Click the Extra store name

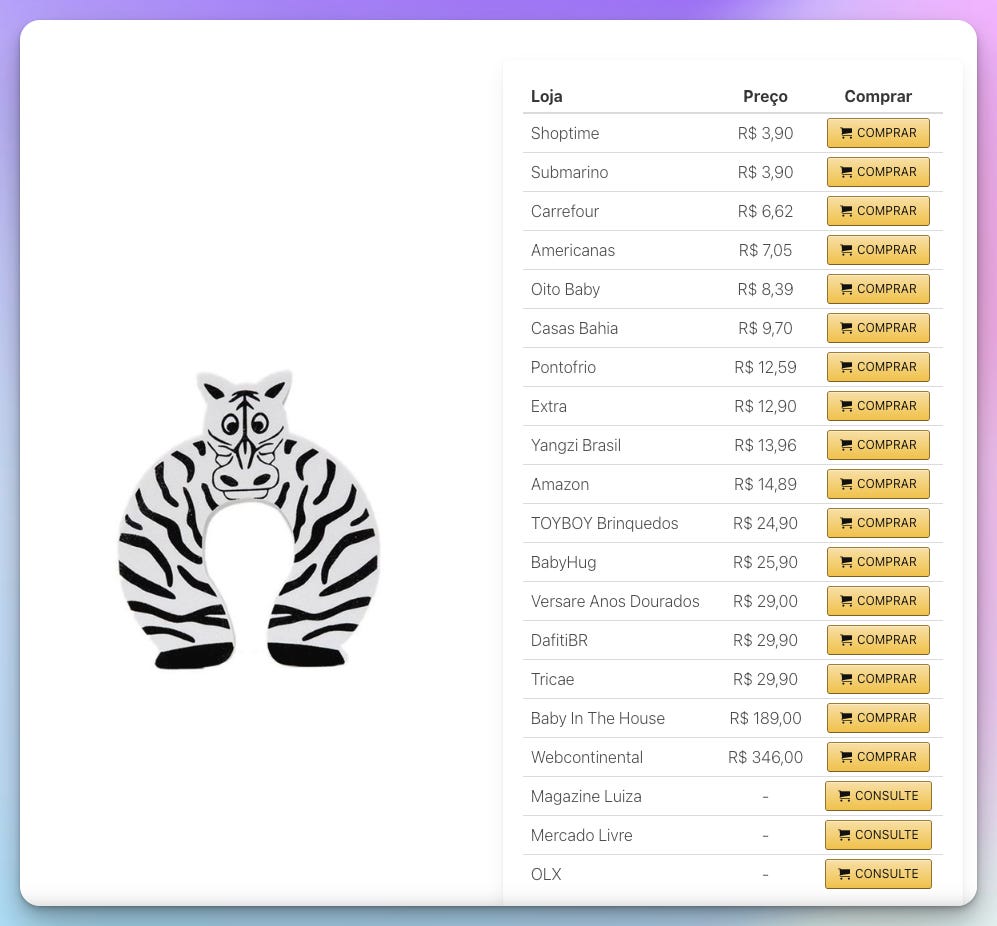click(549, 406)
